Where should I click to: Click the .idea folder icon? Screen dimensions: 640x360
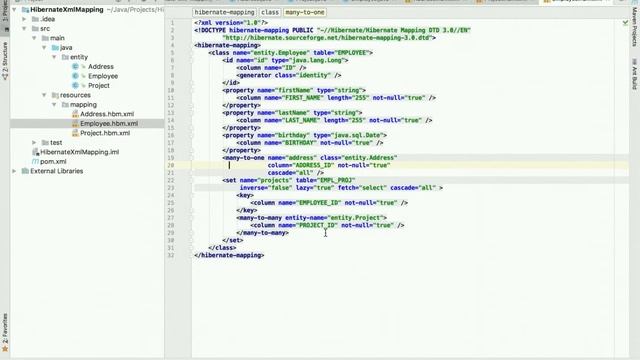coord(36,19)
